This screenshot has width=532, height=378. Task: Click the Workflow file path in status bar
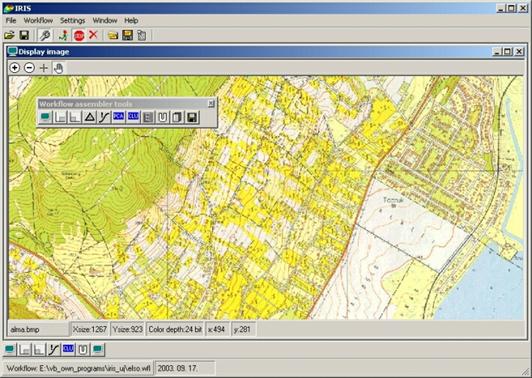point(78,368)
